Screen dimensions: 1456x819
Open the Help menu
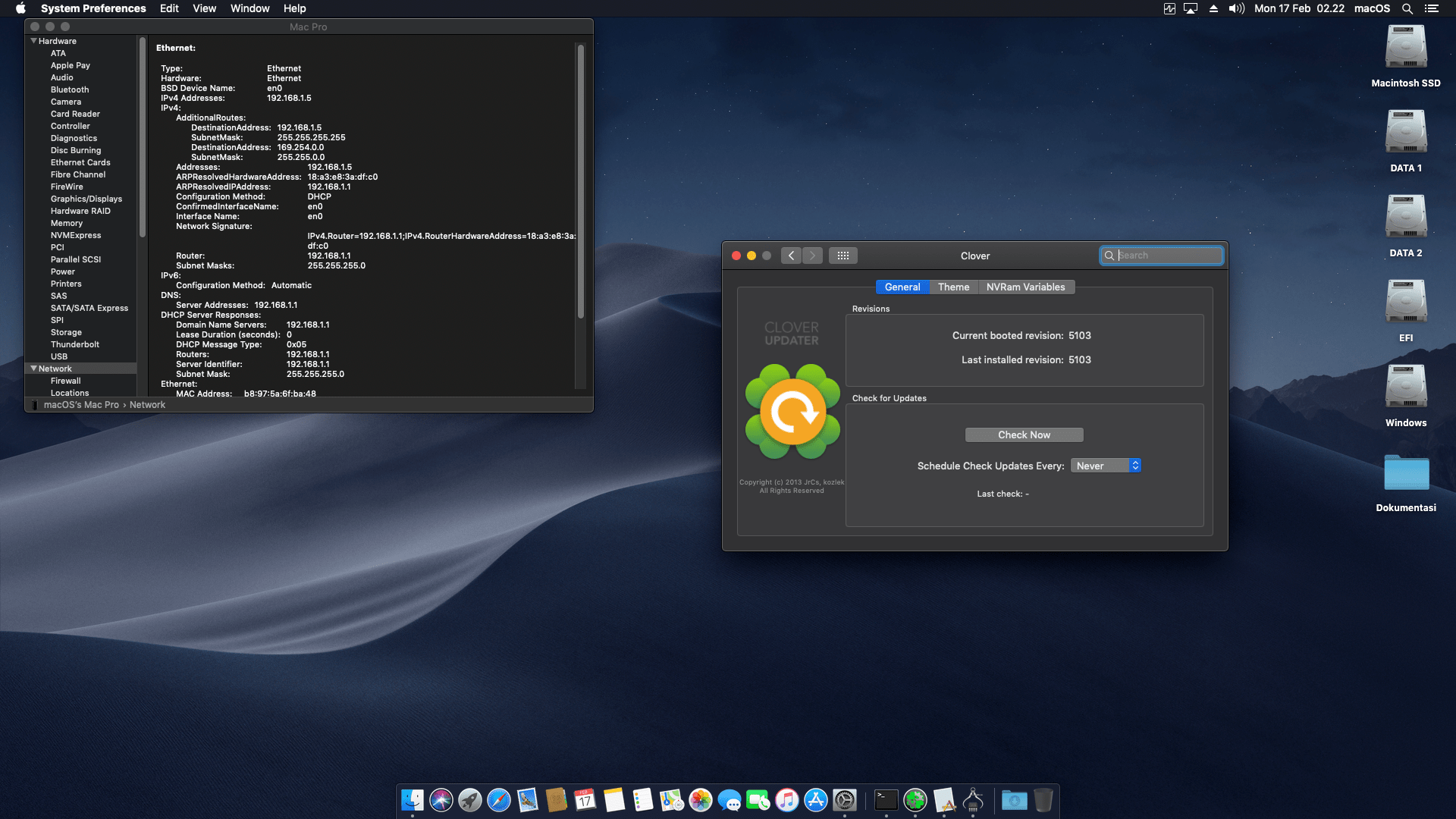pyautogui.click(x=294, y=8)
